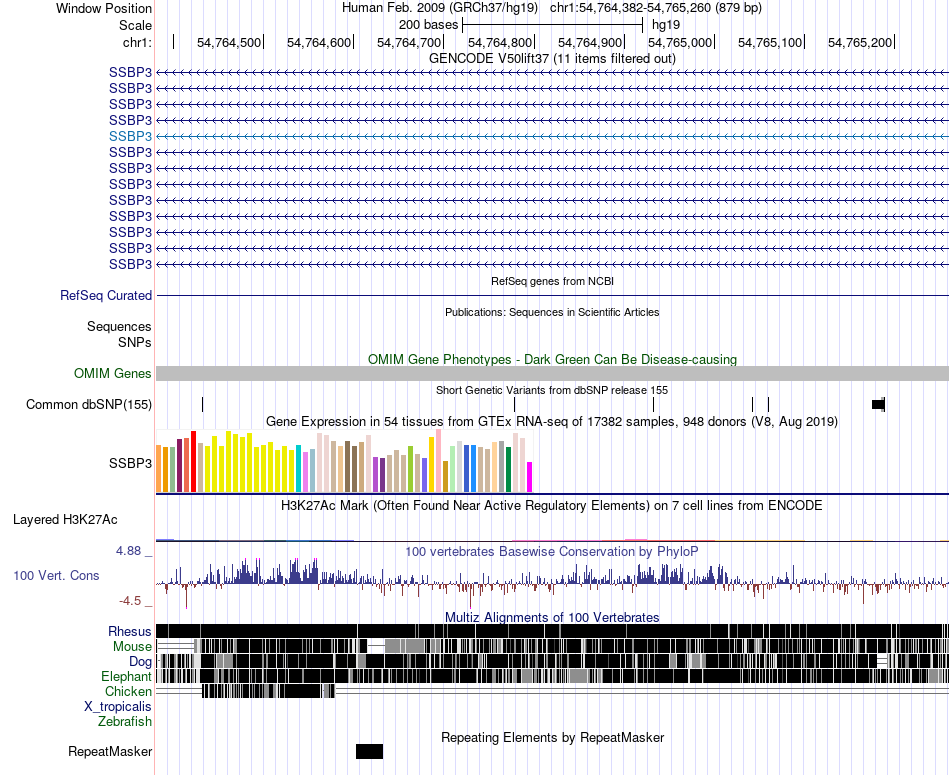Click the Chicken aligned sequence block

[268, 691]
